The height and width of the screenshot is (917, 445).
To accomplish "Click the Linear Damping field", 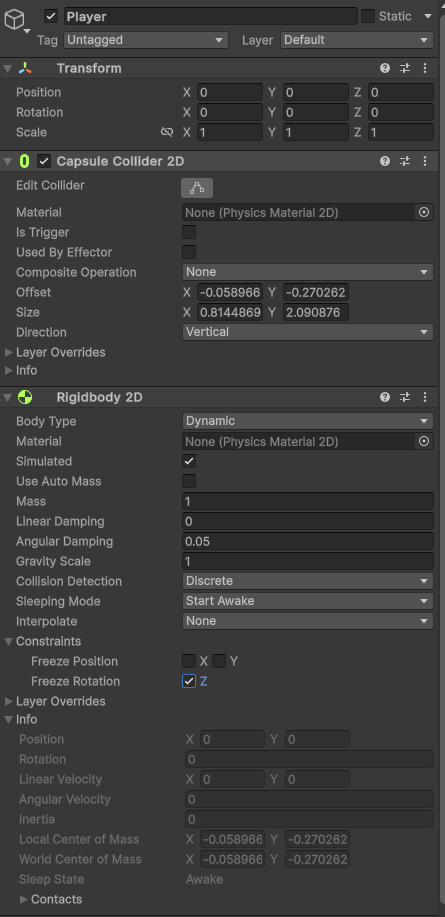I will [308, 521].
